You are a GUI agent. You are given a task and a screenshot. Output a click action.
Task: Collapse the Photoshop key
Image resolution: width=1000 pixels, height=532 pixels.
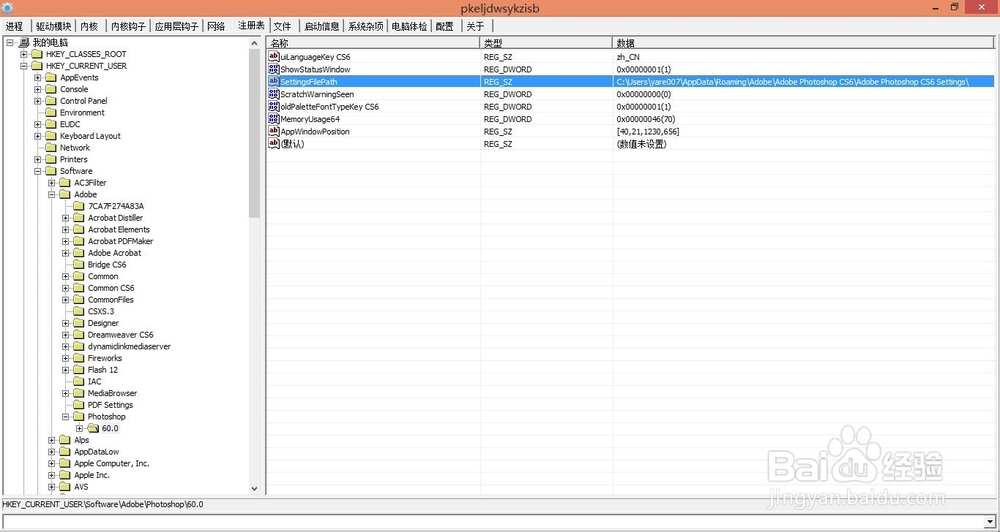click(x=66, y=417)
